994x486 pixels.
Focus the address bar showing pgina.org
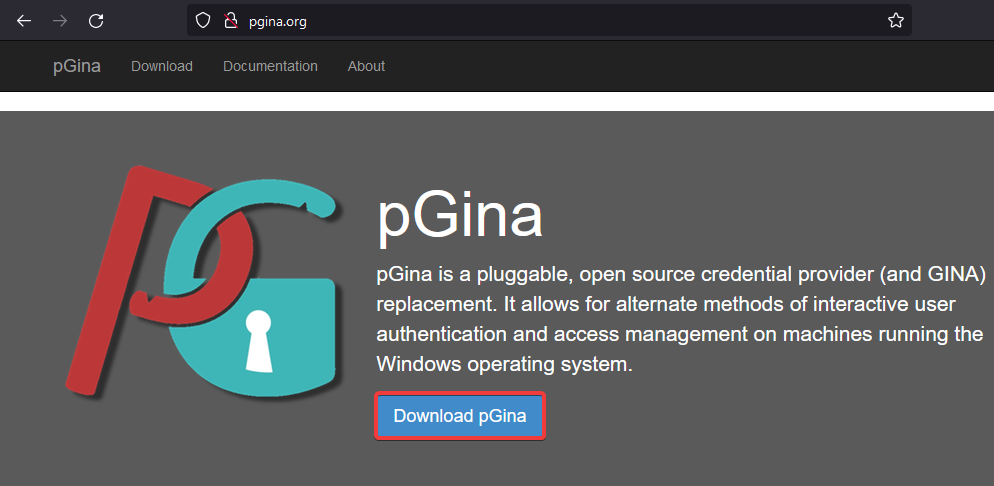[x=550, y=20]
